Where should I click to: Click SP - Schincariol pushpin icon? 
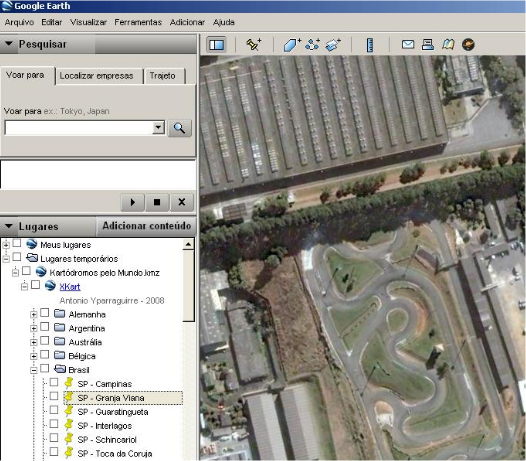pyautogui.click(x=69, y=439)
